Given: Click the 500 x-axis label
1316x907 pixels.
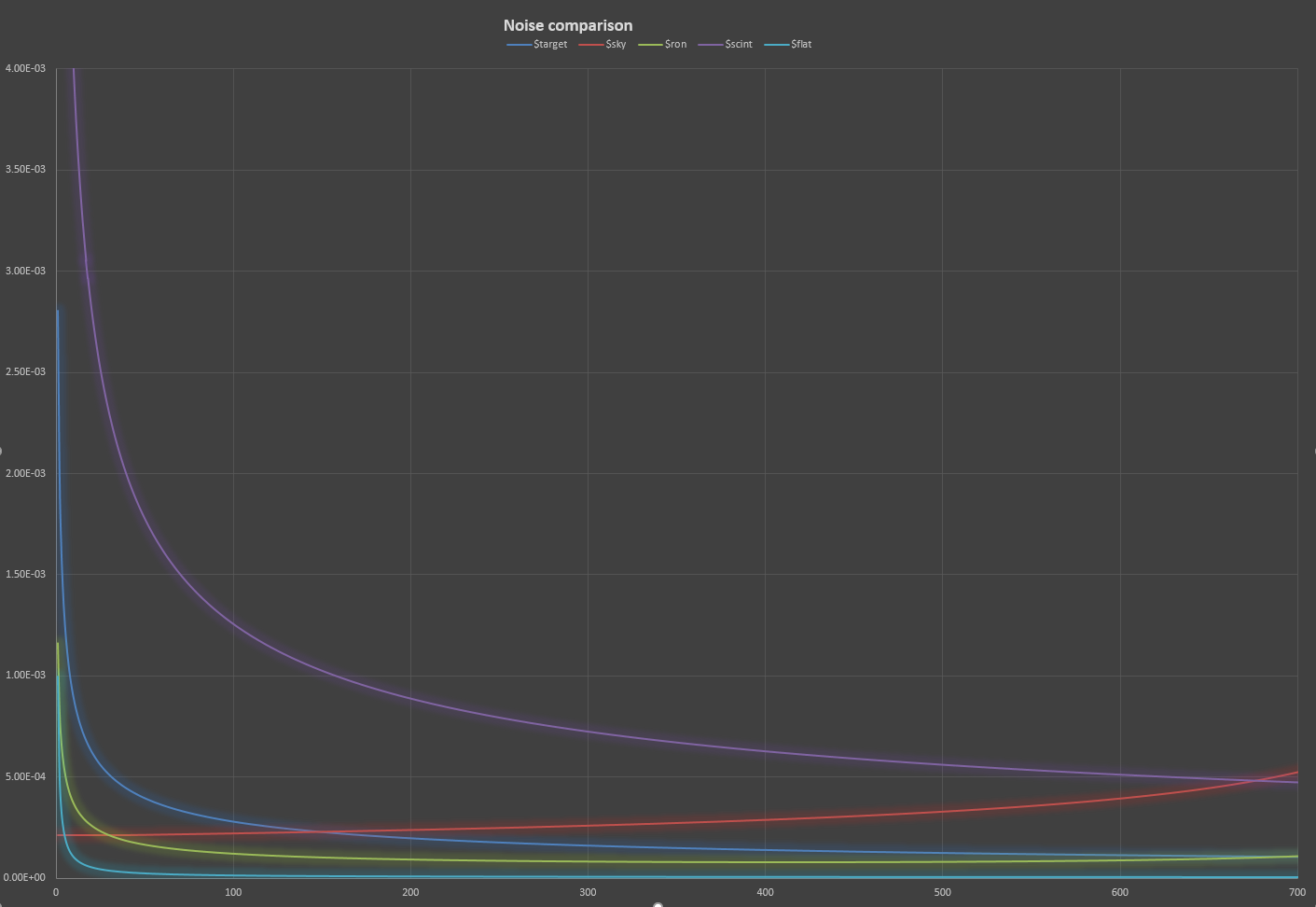Looking at the screenshot, I should tap(942, 892).
